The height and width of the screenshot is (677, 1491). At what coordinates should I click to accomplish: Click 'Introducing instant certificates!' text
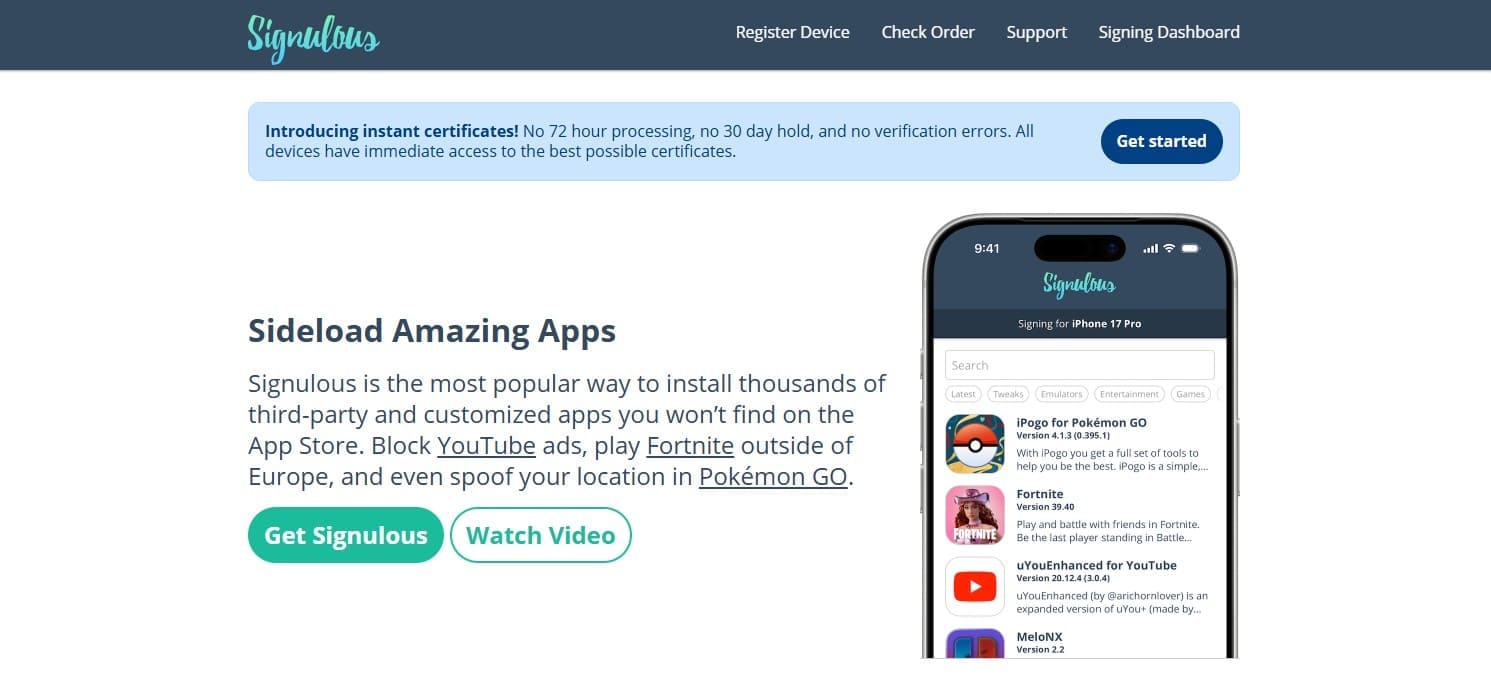pyautogui.click(x=392, y=131)
